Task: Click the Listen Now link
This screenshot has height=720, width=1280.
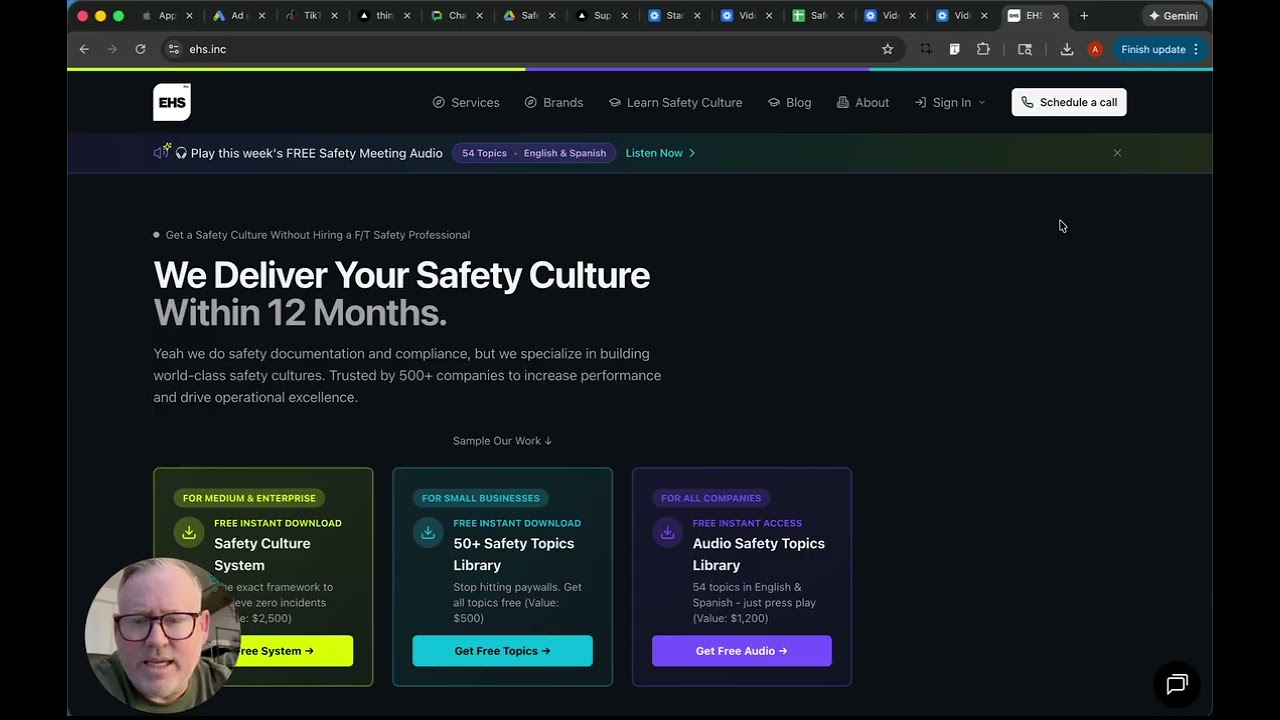Action: tap(660, 153)
